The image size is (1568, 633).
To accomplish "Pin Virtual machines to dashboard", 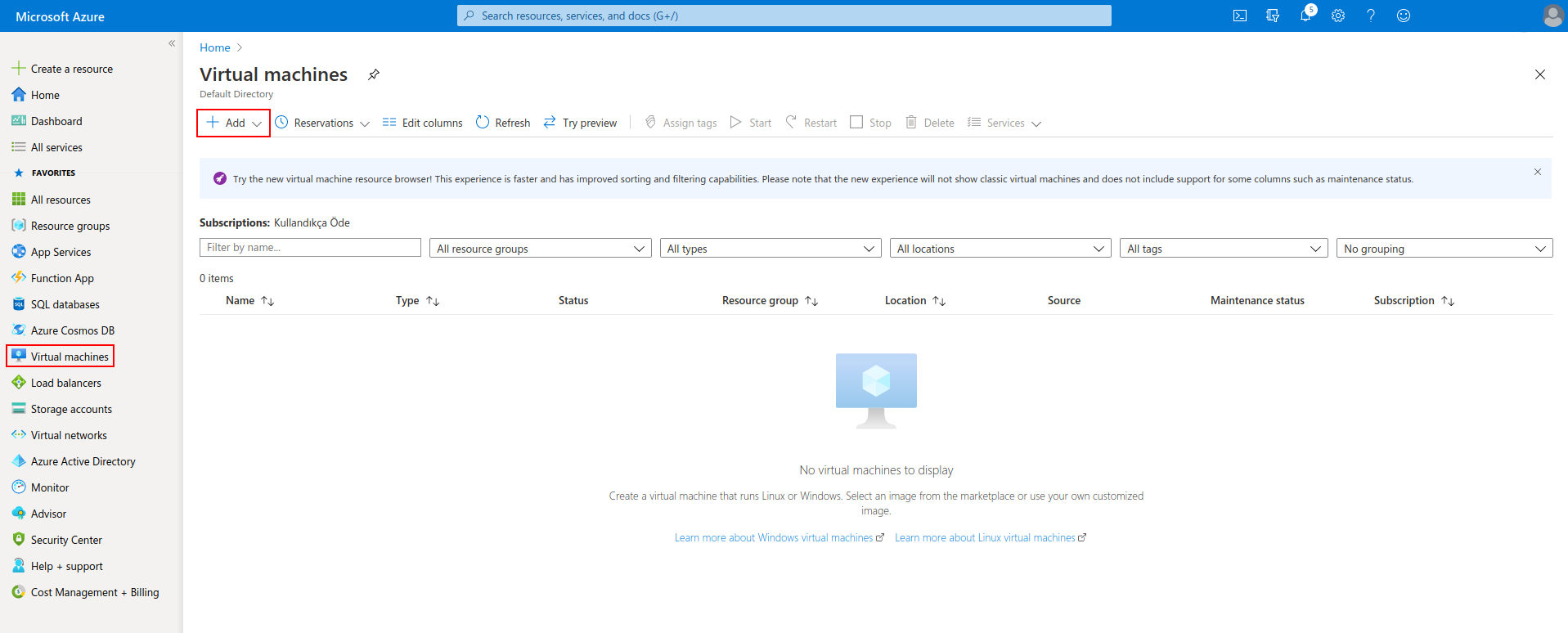I will click(x=374, y=74).
